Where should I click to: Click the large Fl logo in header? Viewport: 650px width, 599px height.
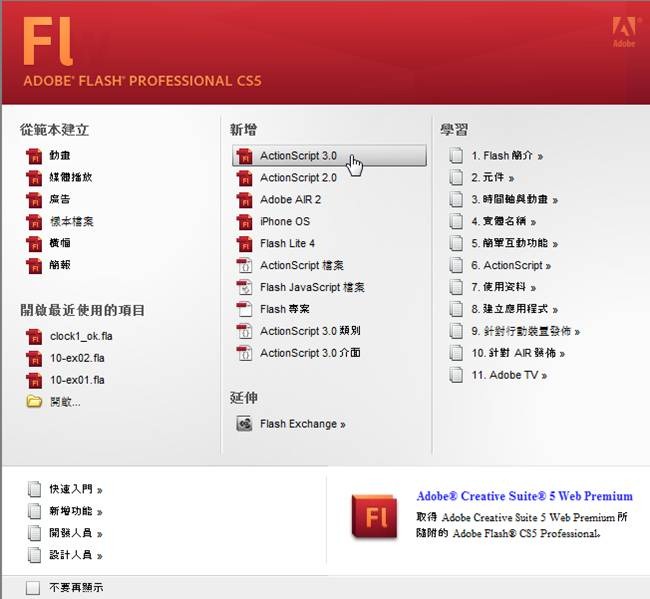(48, 41)
